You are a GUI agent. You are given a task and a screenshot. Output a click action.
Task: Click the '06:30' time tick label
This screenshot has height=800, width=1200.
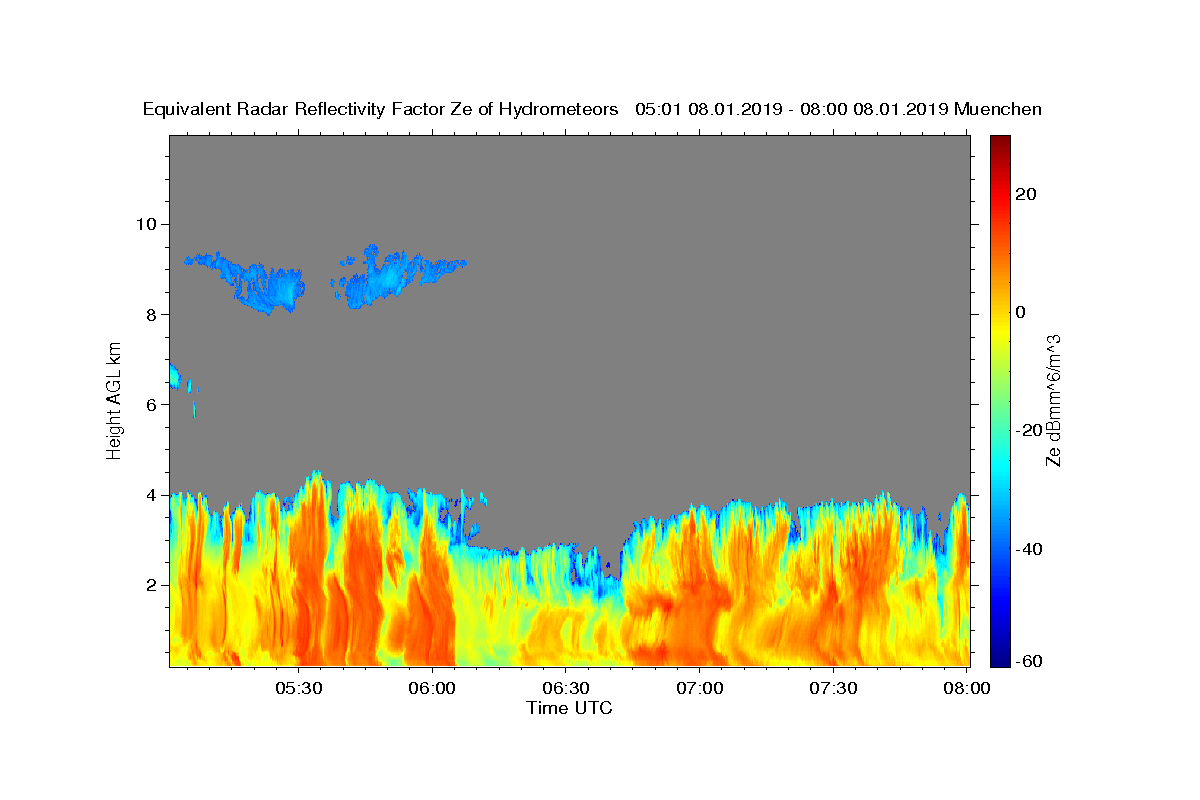(565, 688)
